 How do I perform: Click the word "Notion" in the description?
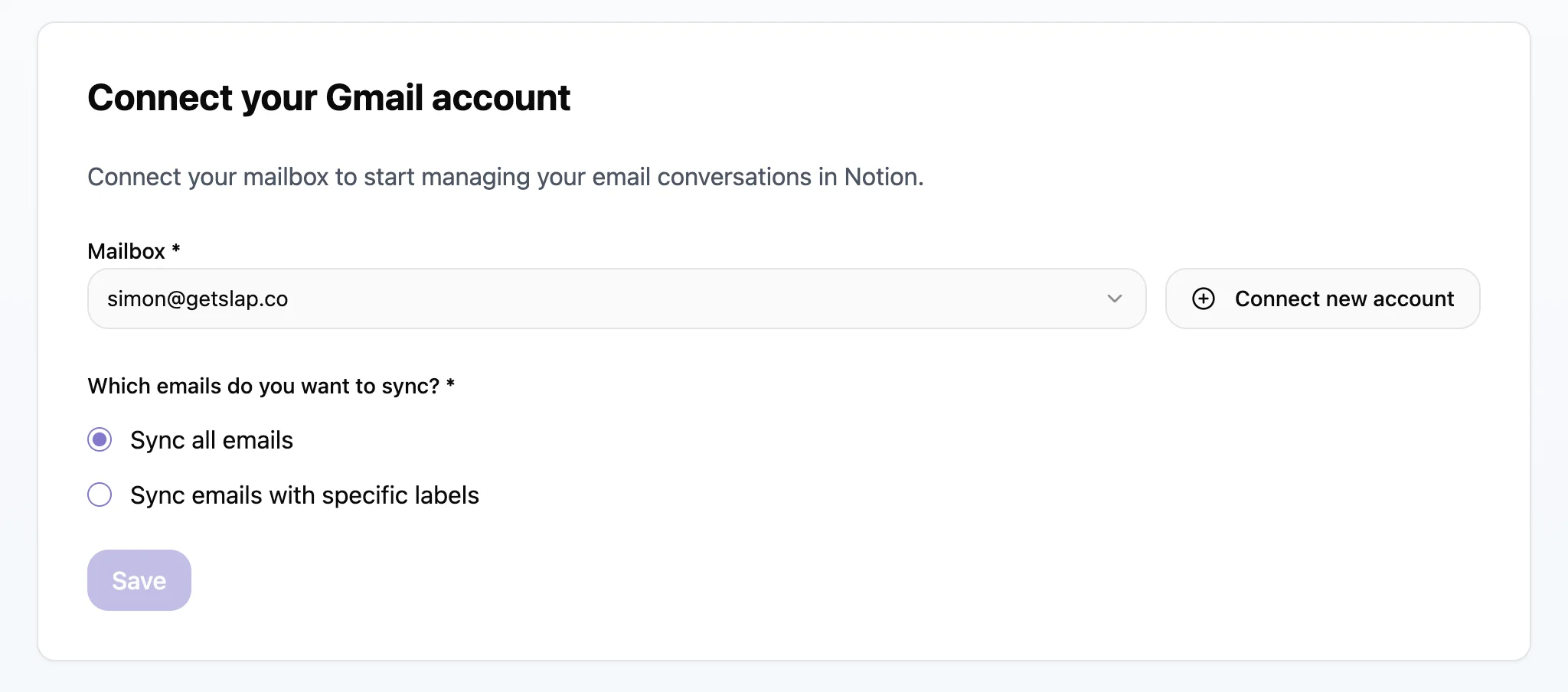881,177
